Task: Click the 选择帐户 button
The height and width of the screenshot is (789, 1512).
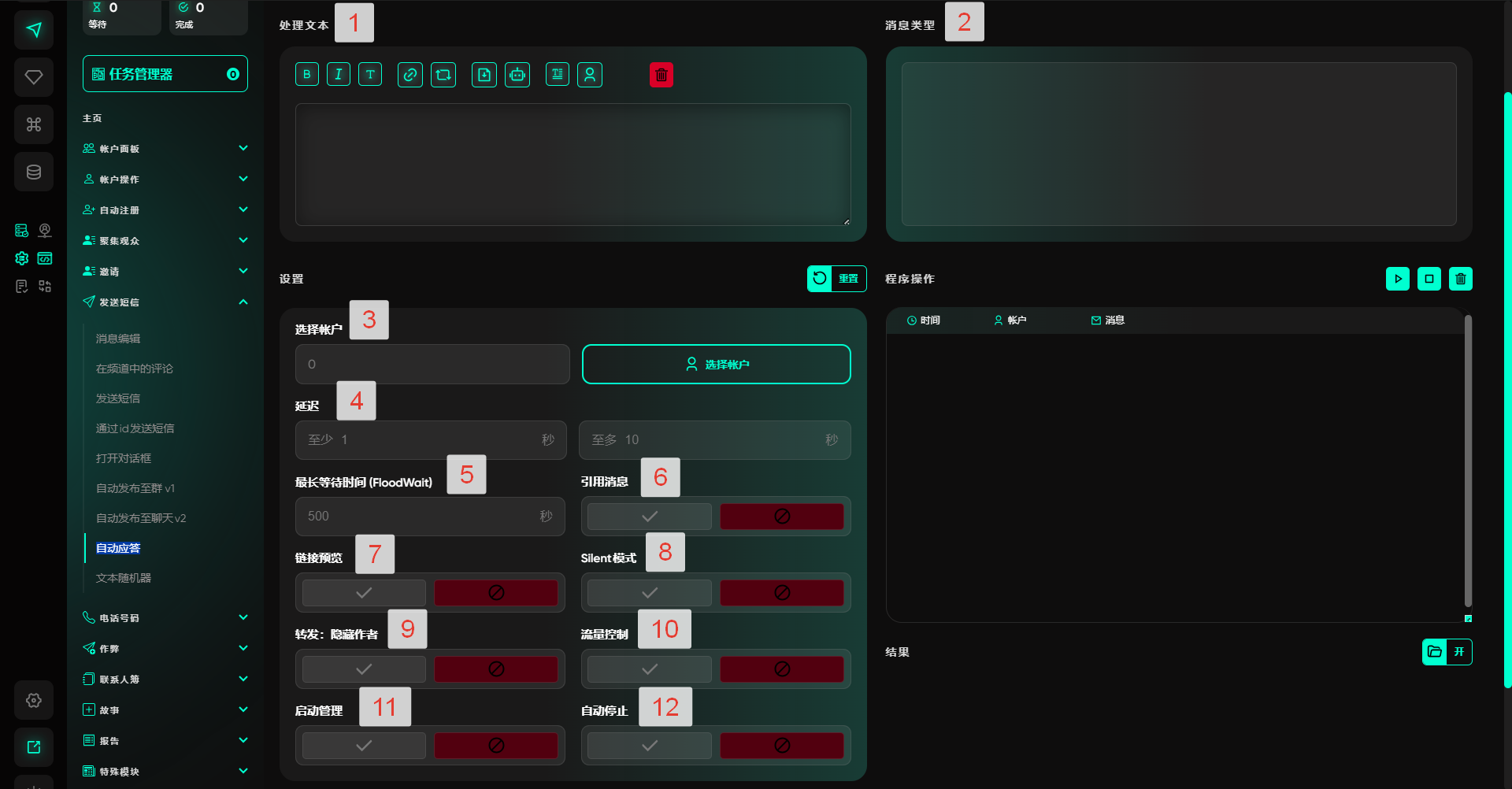Action: (x=716, y=365)
